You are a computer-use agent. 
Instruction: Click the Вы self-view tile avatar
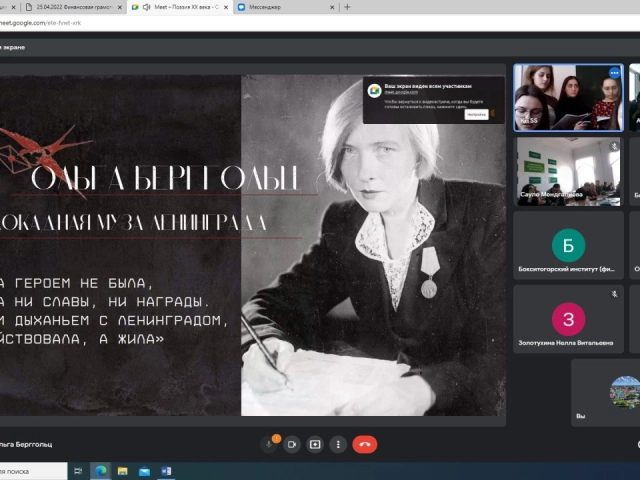[625, 392]
